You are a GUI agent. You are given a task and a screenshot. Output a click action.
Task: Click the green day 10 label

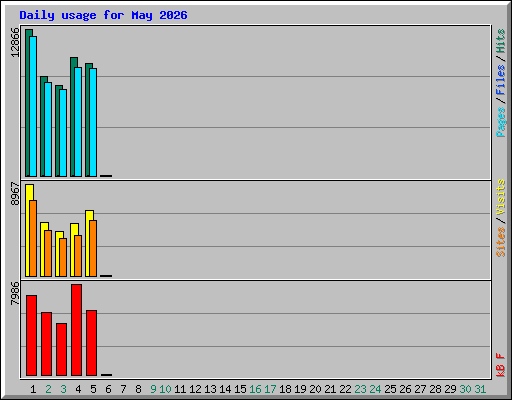click(165, 389)
